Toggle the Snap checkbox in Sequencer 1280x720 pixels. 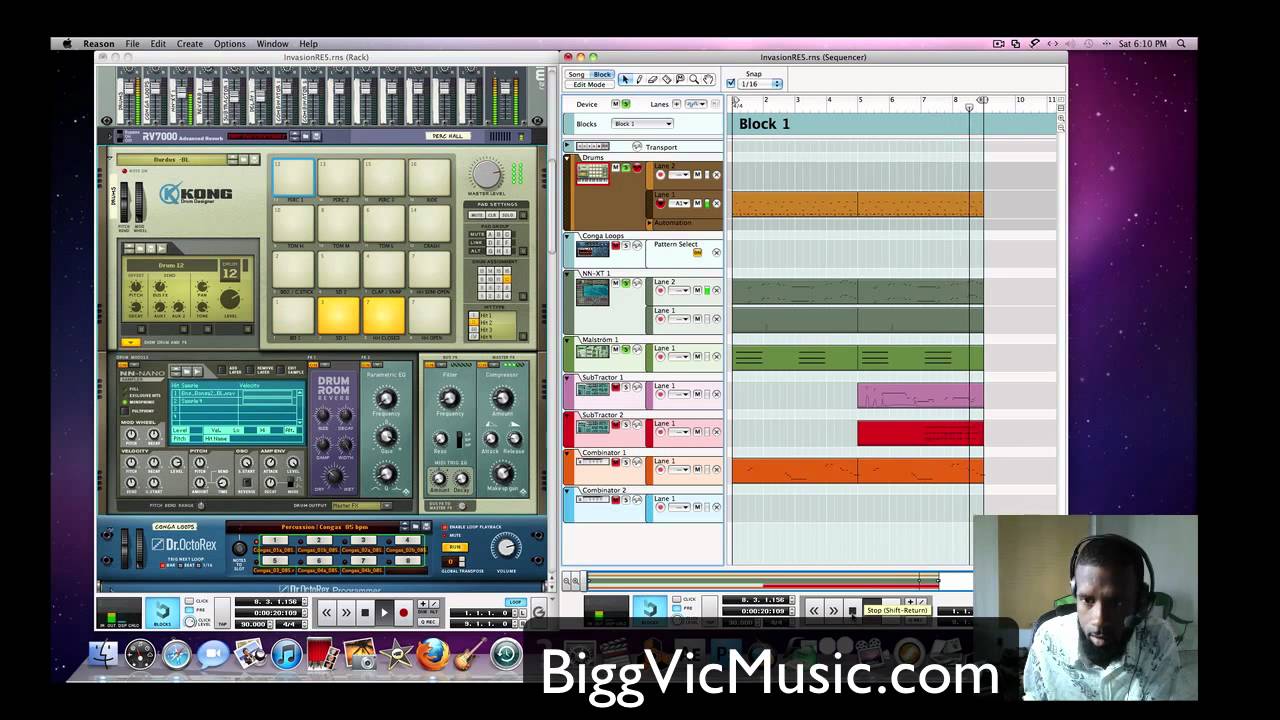coord(730,84)
